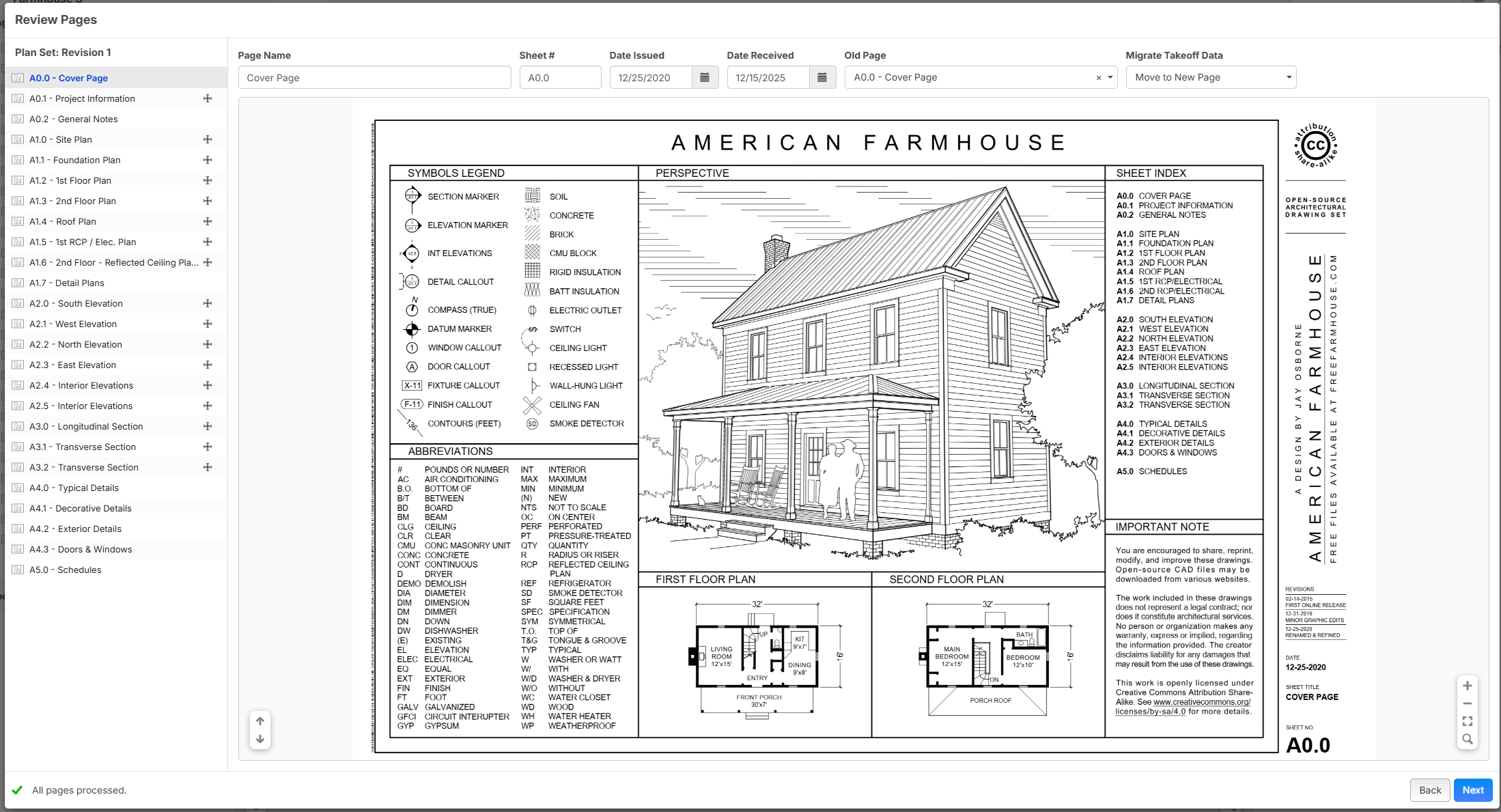
Task: Click the Sheet # input field
Action: coord(560,78)
